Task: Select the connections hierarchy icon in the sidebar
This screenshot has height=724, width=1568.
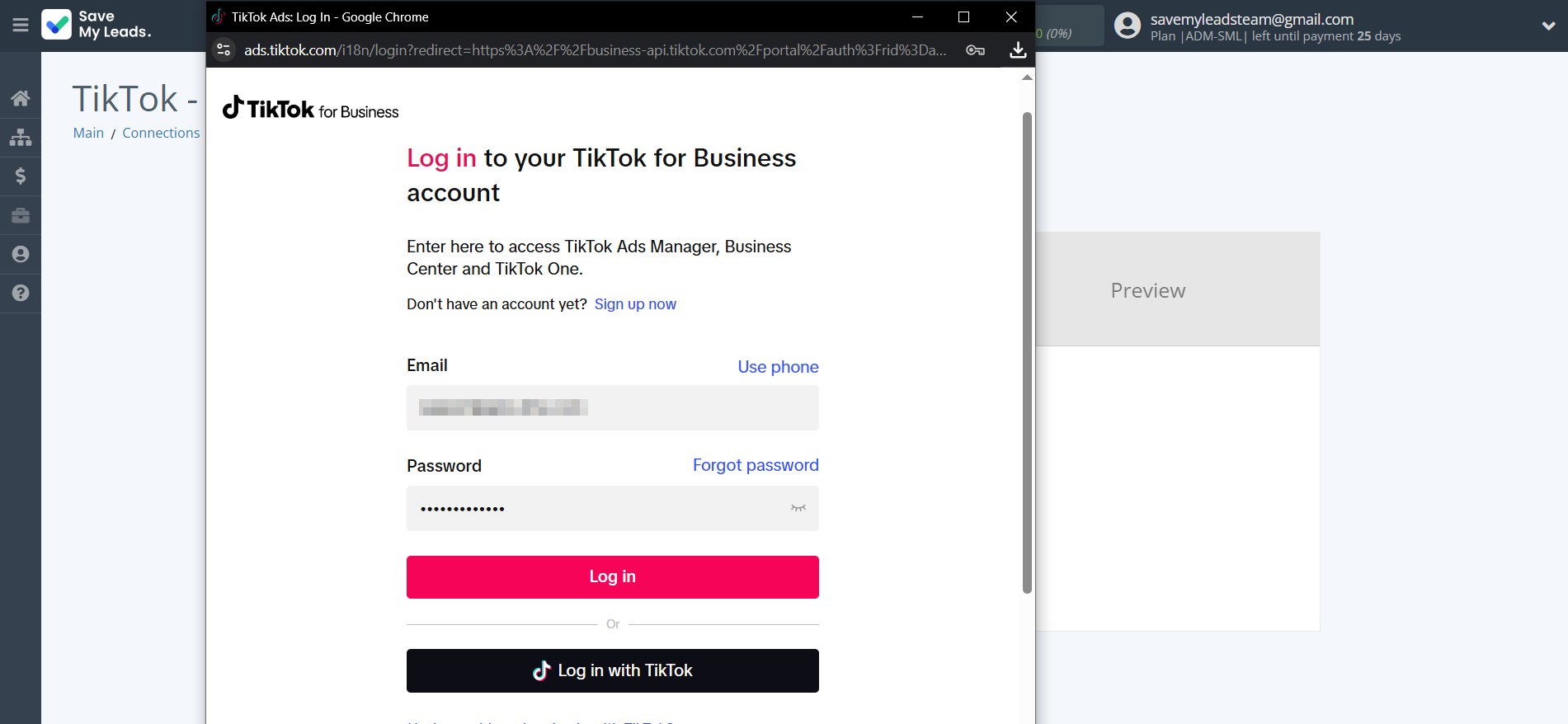Action: [x=20, y=137]
